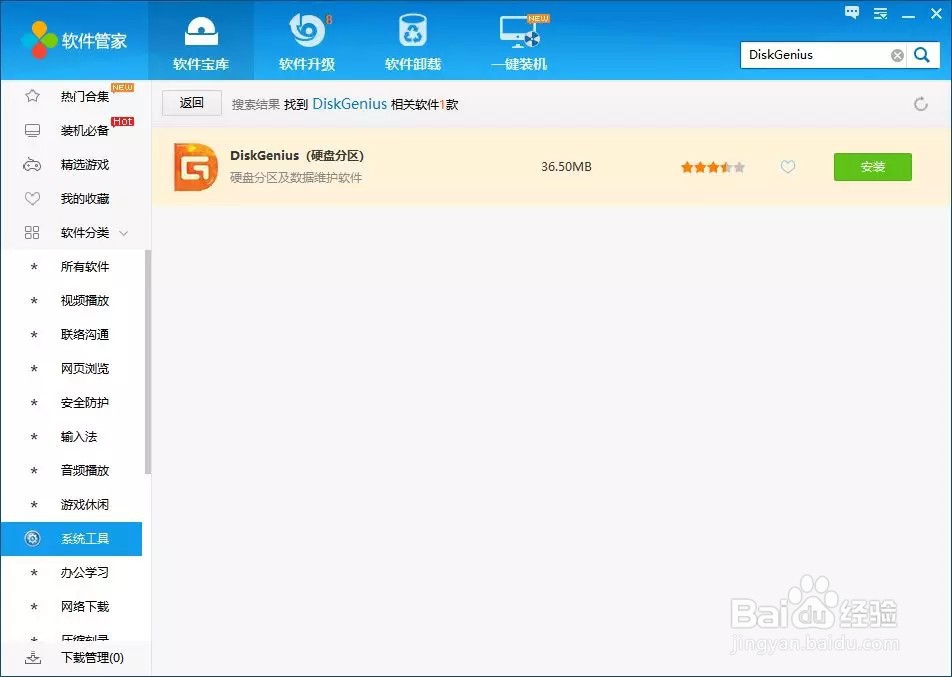
Task: Open the 一键装机 one-click setup tab
Action: coord(519,40)
